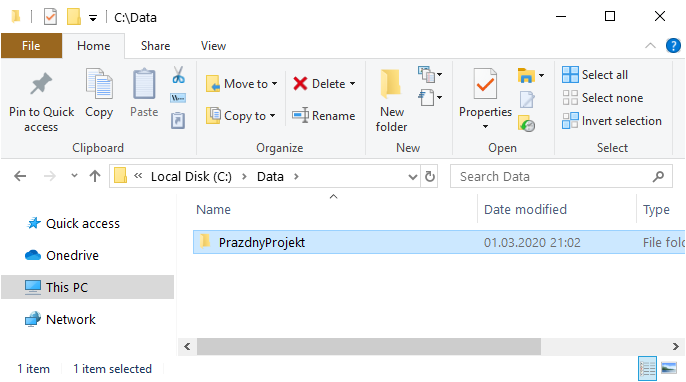
Task: Click the horizontal scrollbar thumb
Action: coord(369,347)
